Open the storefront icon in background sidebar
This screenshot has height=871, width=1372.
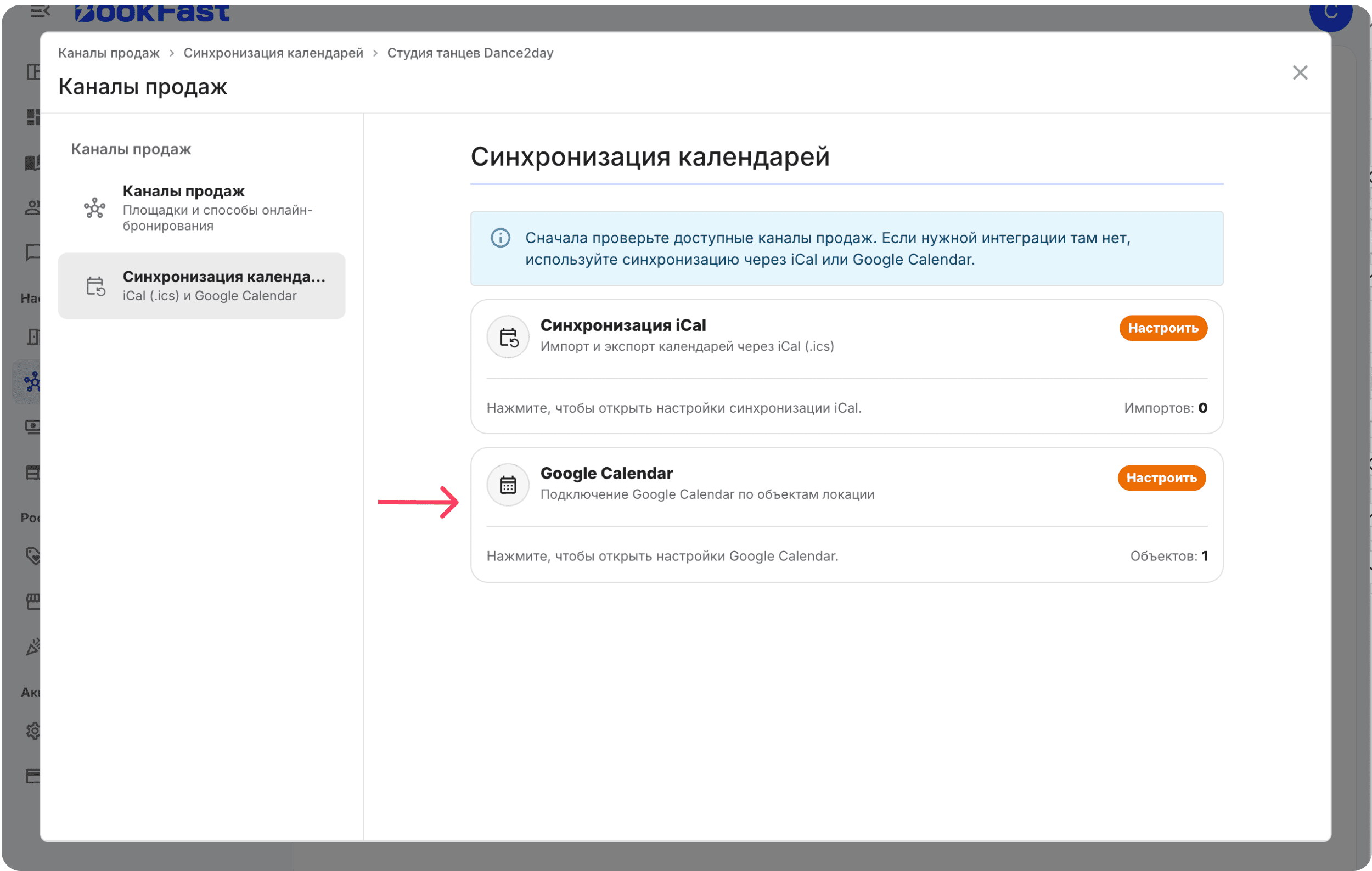(33, 601)
